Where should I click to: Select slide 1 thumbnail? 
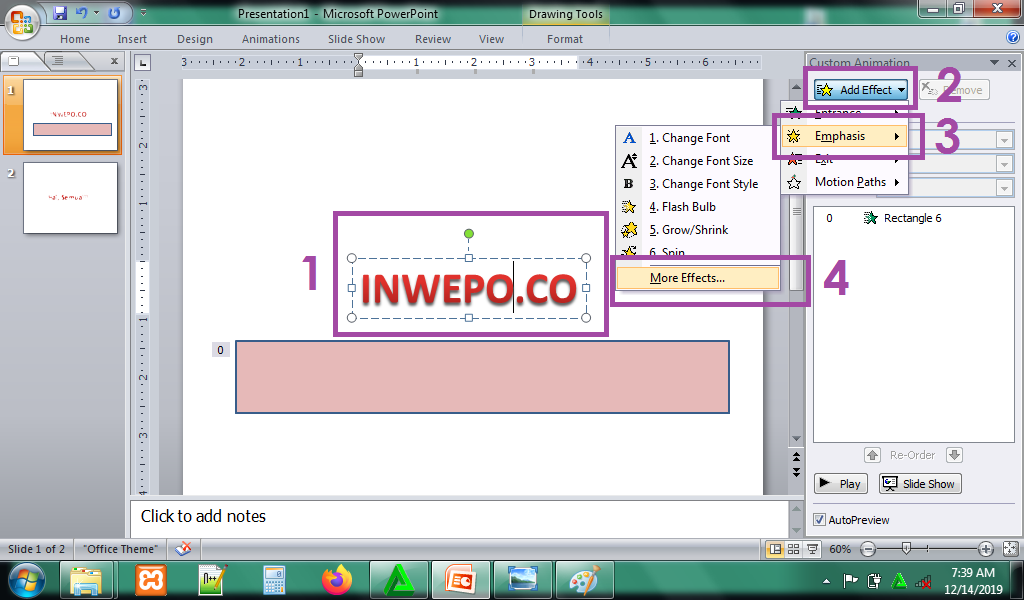[71, 116]
